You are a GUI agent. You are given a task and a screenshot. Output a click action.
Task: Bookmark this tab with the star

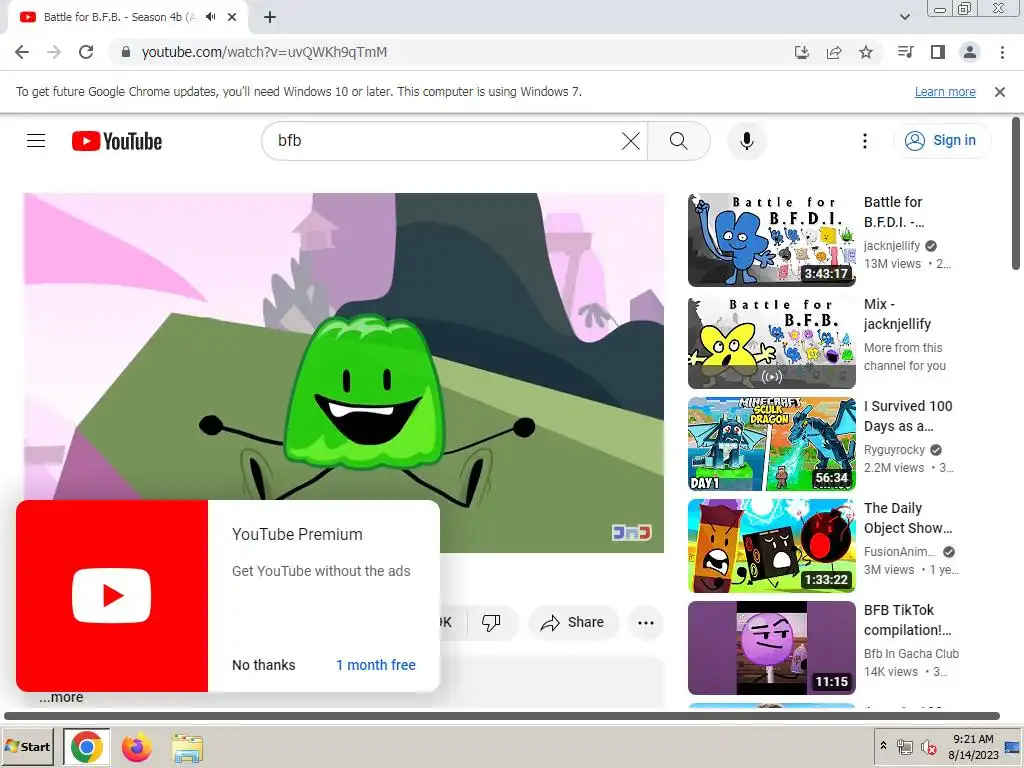[866, 52]
